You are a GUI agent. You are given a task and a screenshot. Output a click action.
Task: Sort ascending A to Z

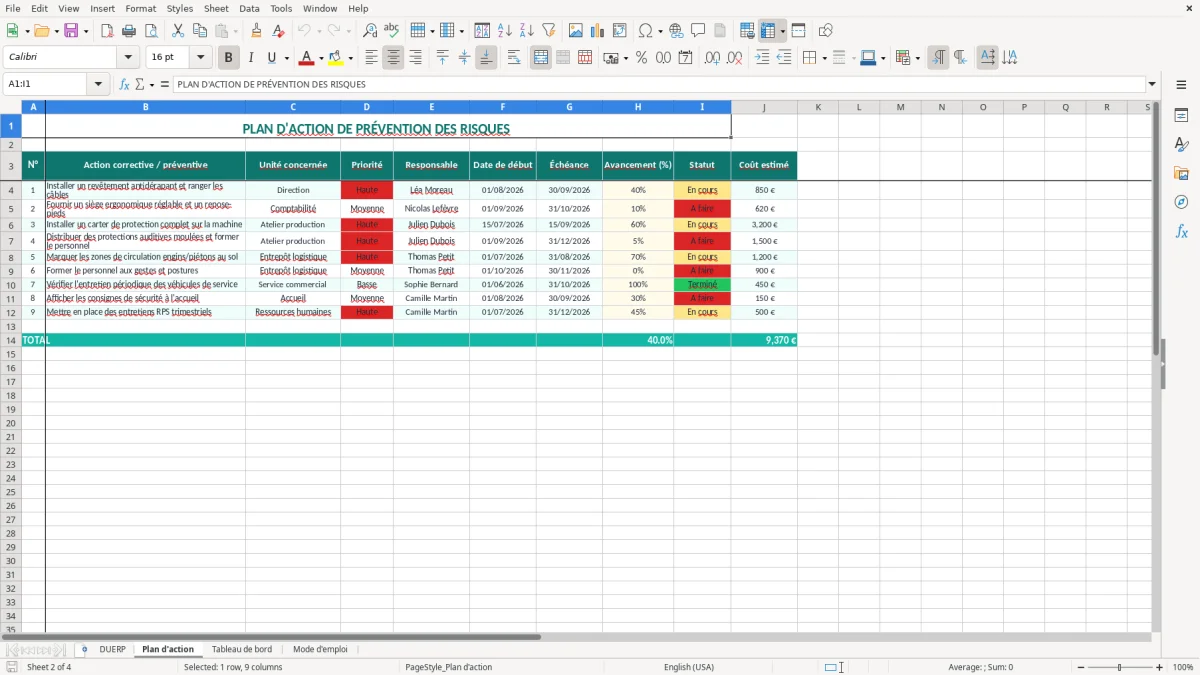[505, 31]
